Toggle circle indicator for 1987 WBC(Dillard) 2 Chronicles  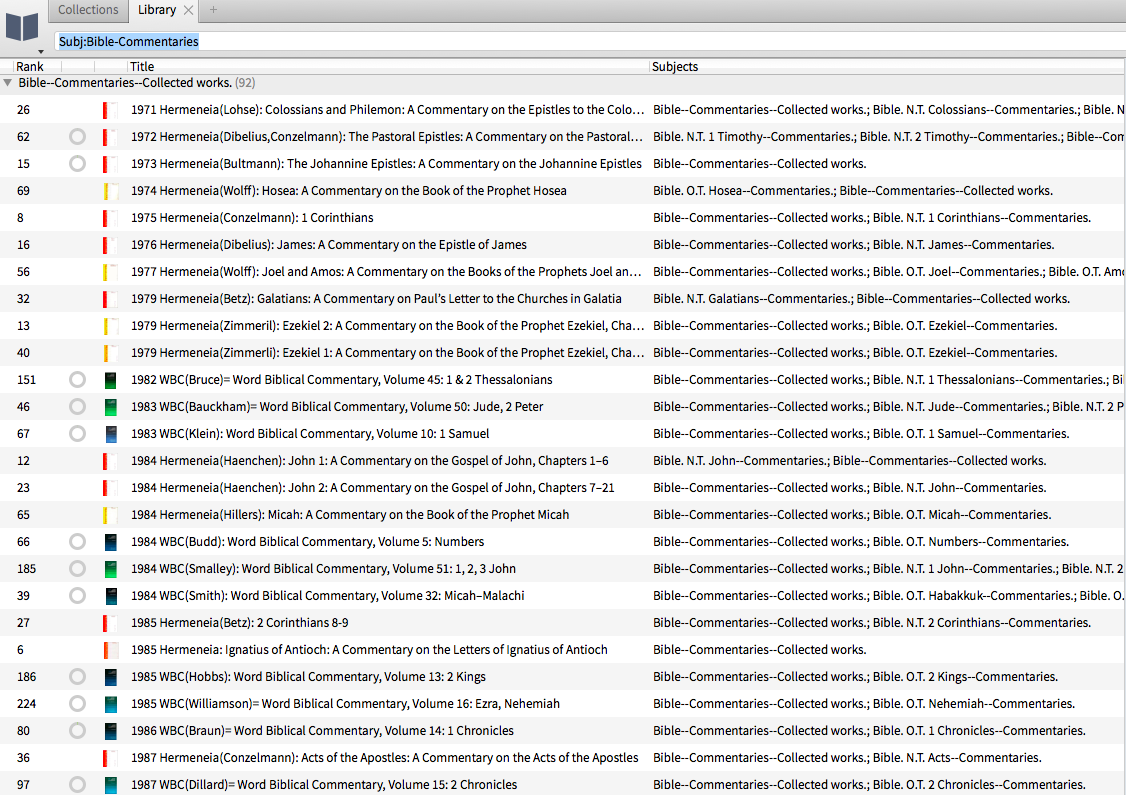[x=78, y=785]
